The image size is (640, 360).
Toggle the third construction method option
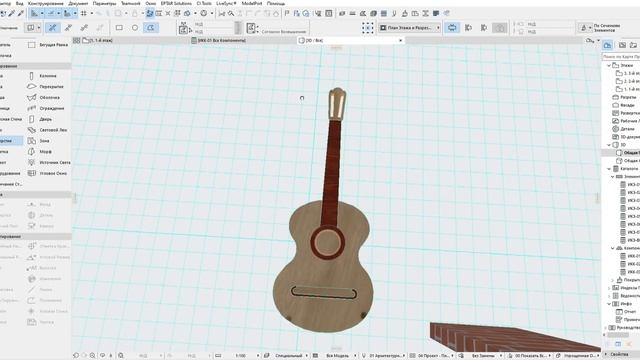[84, 28]
